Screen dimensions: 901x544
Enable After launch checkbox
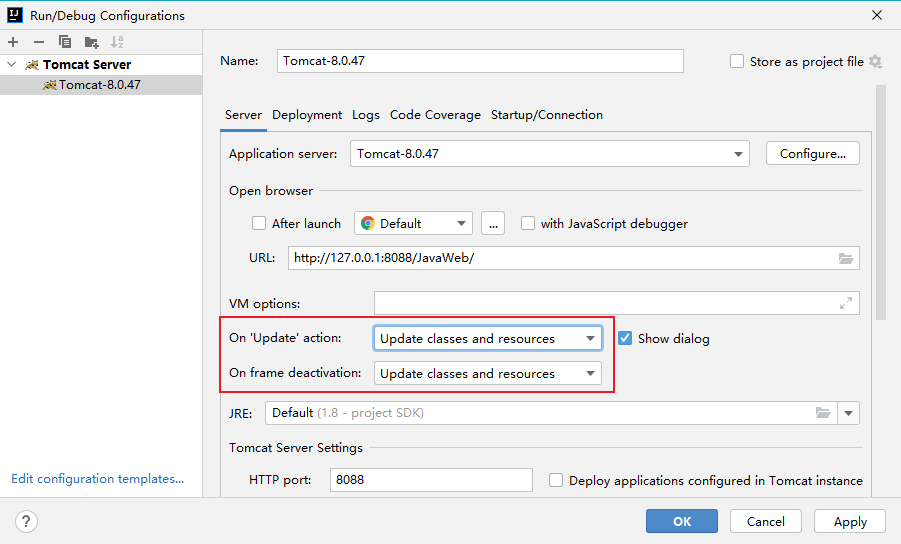[259, 223]
